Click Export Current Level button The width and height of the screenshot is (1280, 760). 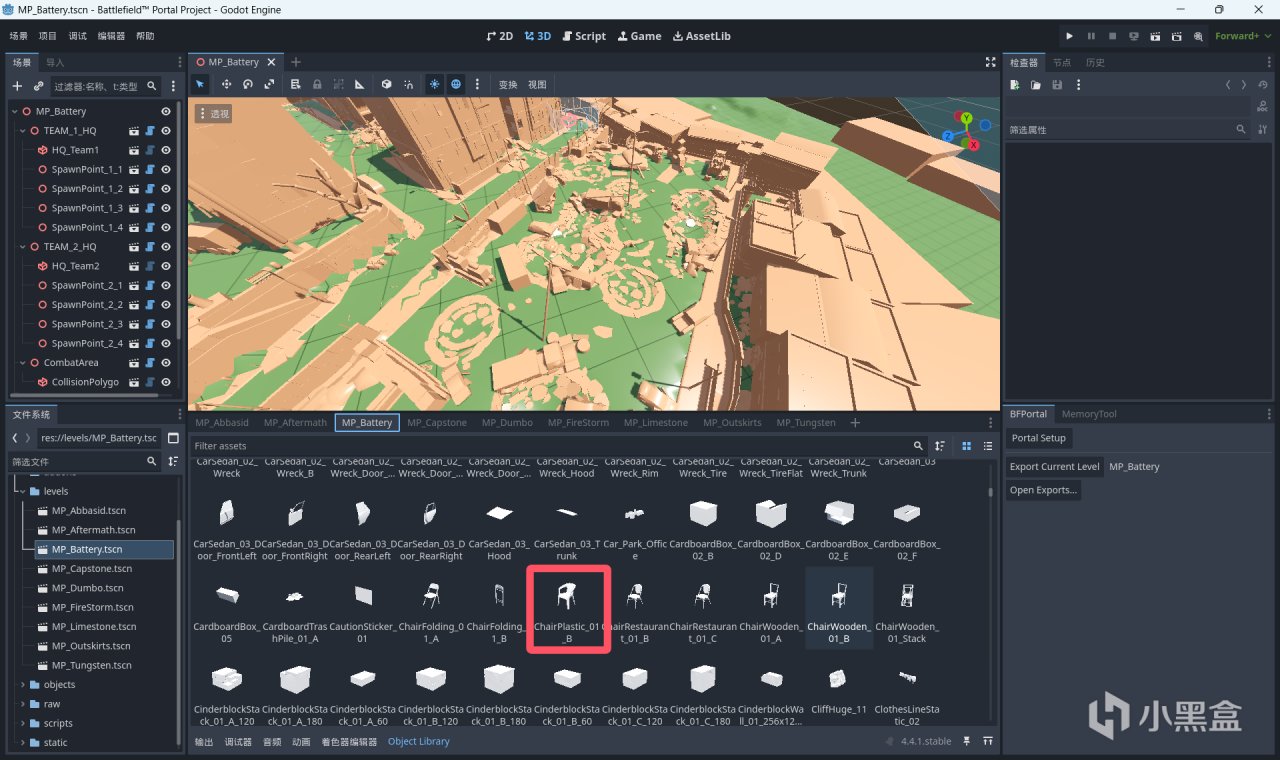click(1054, 467)
